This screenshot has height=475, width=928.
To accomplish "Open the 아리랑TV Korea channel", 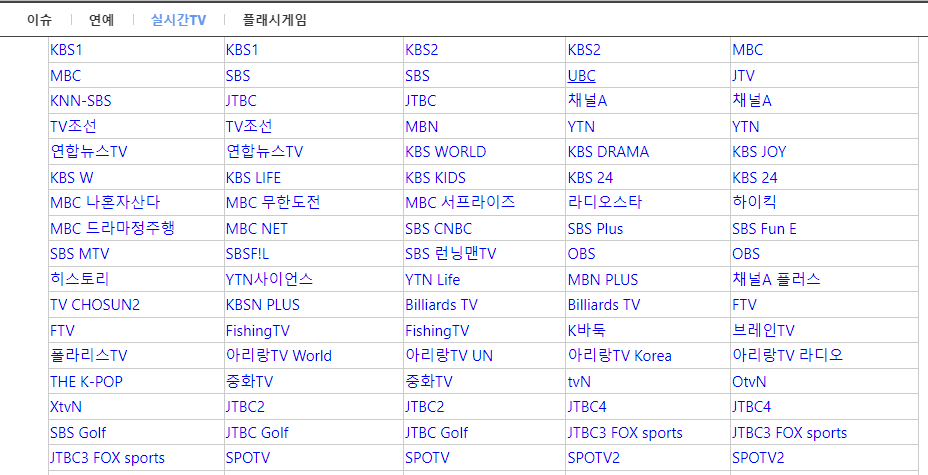I will [x=619, y=356].
